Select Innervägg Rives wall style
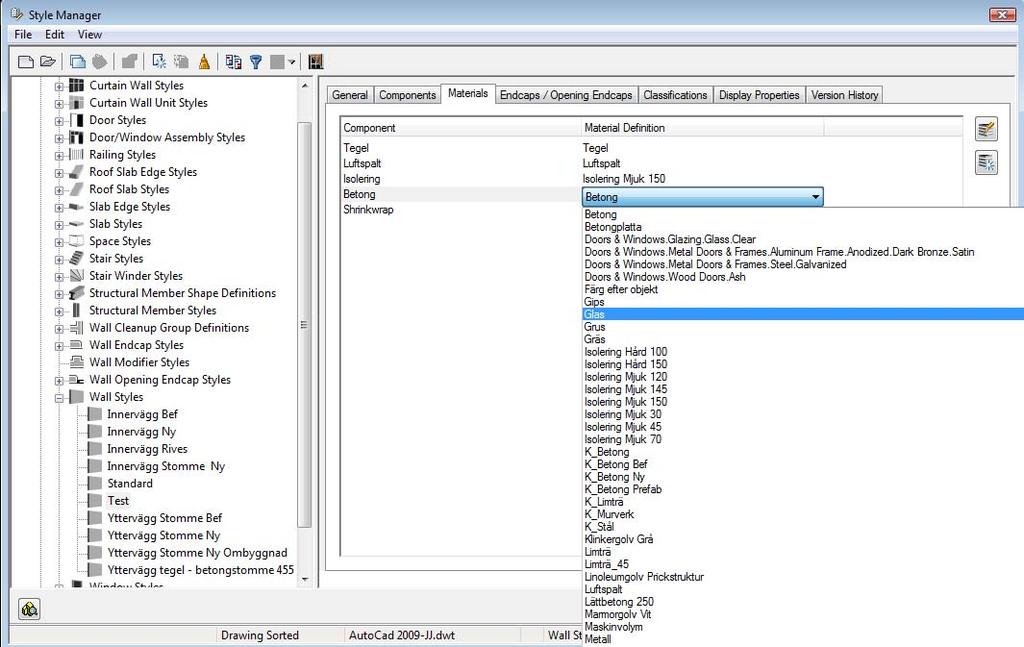Image resolution: width=1024 pixels, height=647 pixels. (147, 449)
